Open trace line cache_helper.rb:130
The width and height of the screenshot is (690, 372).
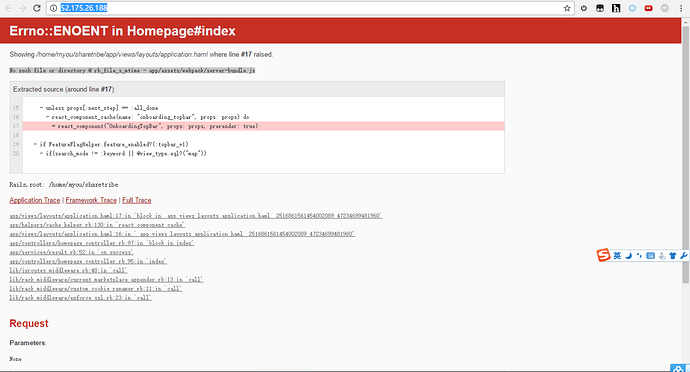97,225
